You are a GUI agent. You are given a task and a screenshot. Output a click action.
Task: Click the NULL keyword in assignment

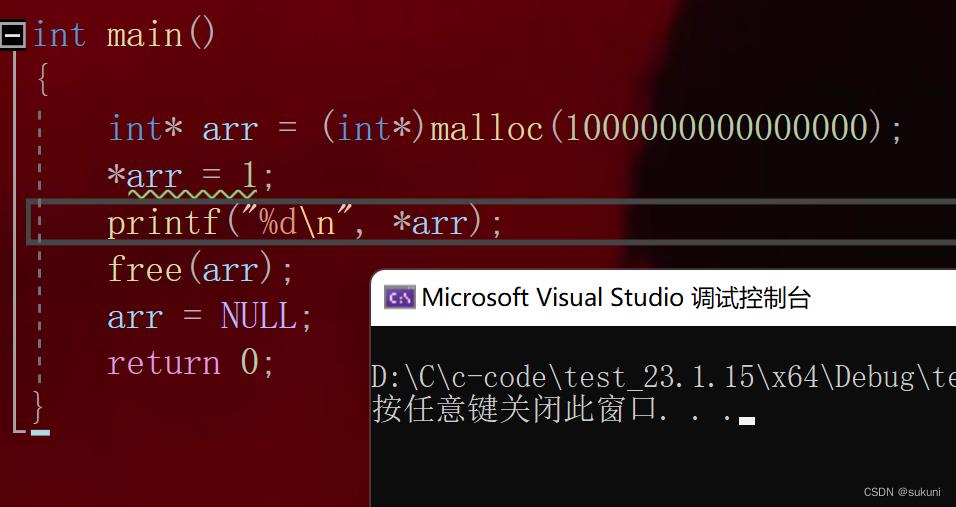point(259,316)
